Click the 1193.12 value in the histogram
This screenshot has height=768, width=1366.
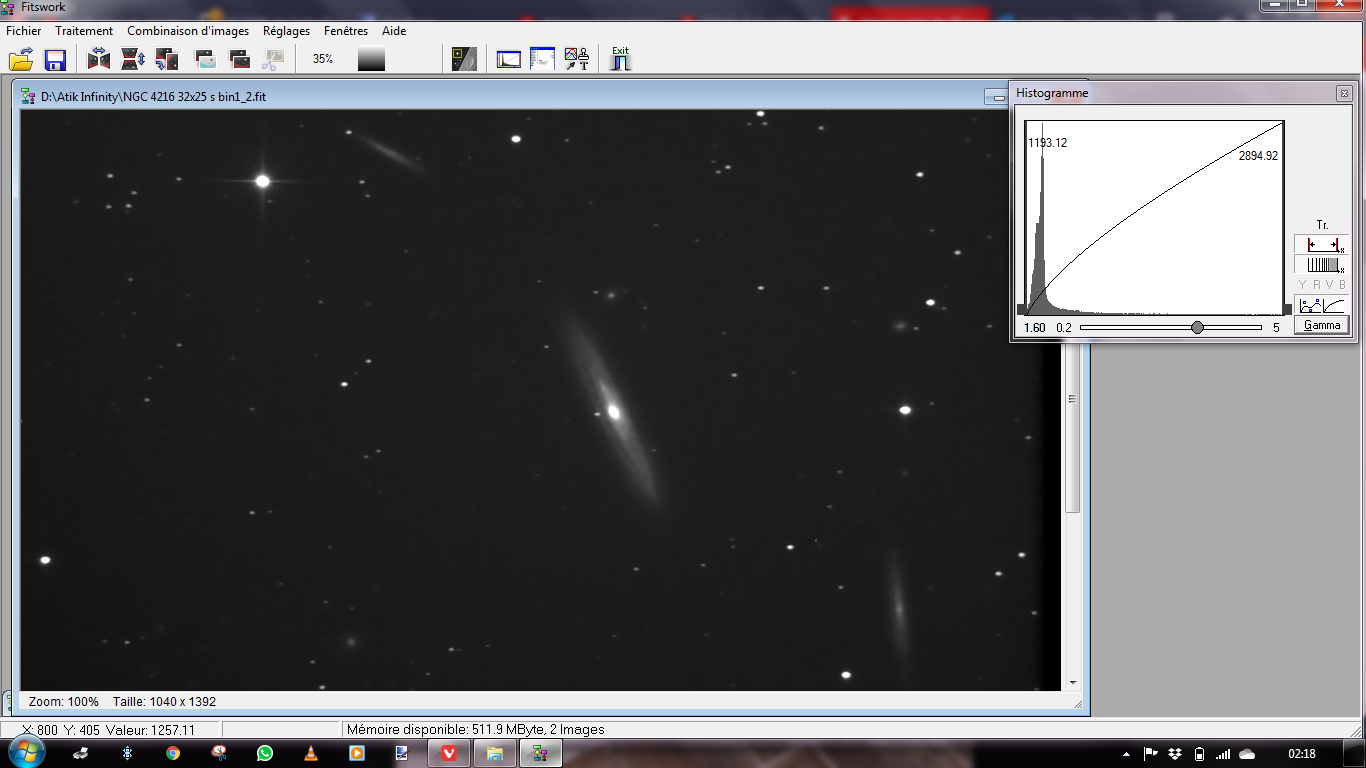point(1048,143)
